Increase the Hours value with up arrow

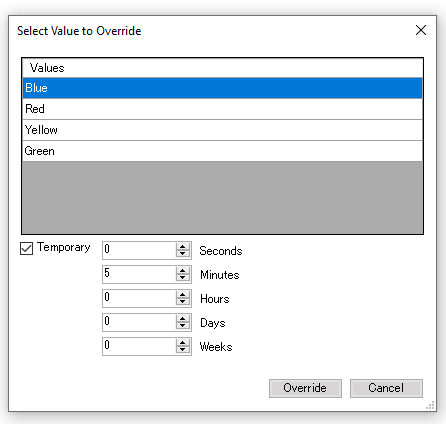(182, 295)
